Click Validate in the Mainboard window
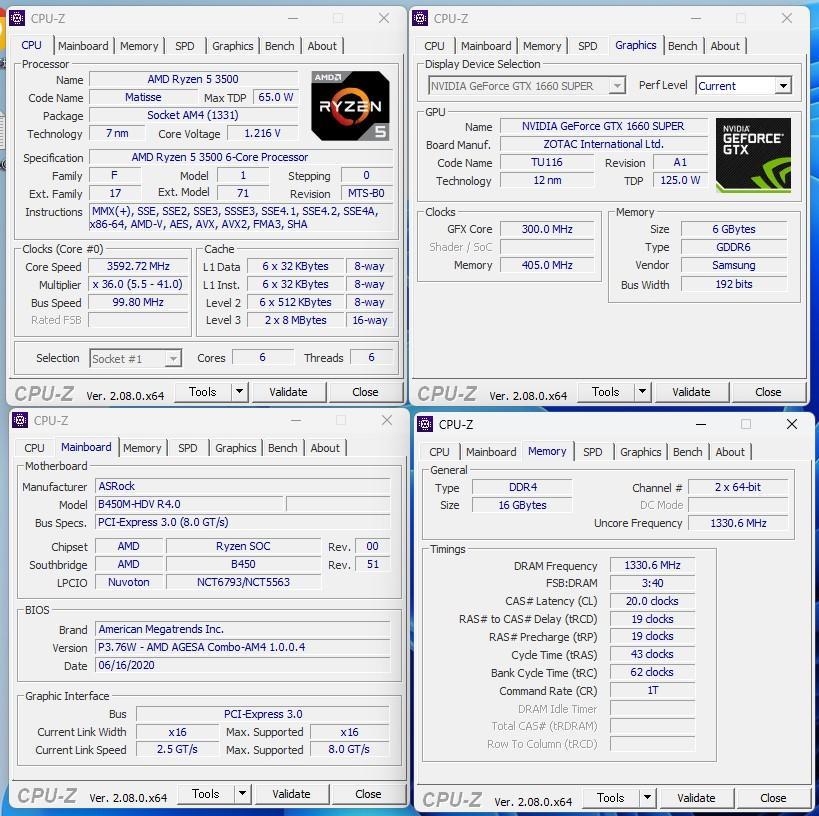 pos(291,794)
